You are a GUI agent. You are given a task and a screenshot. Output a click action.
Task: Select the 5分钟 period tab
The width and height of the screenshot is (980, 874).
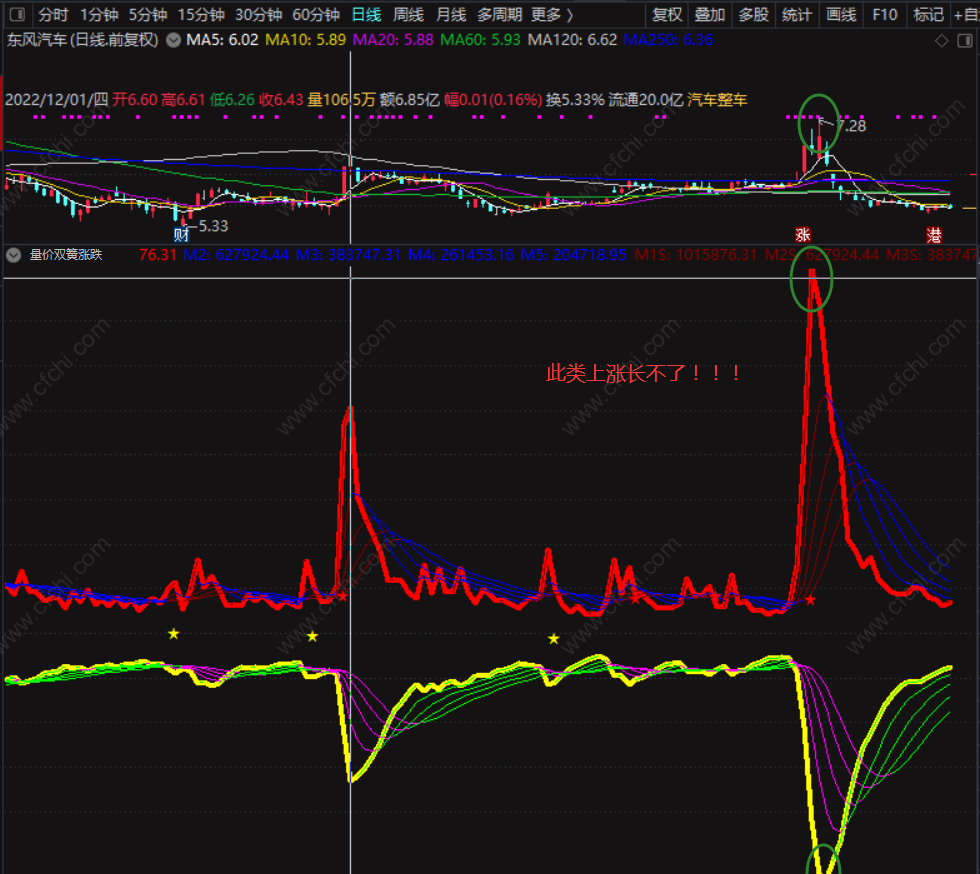pos(148,14)
